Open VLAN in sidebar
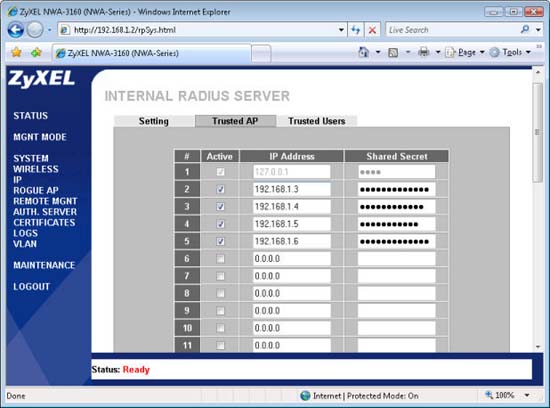This screenshot has height=408, width=550. click(25, 244)
